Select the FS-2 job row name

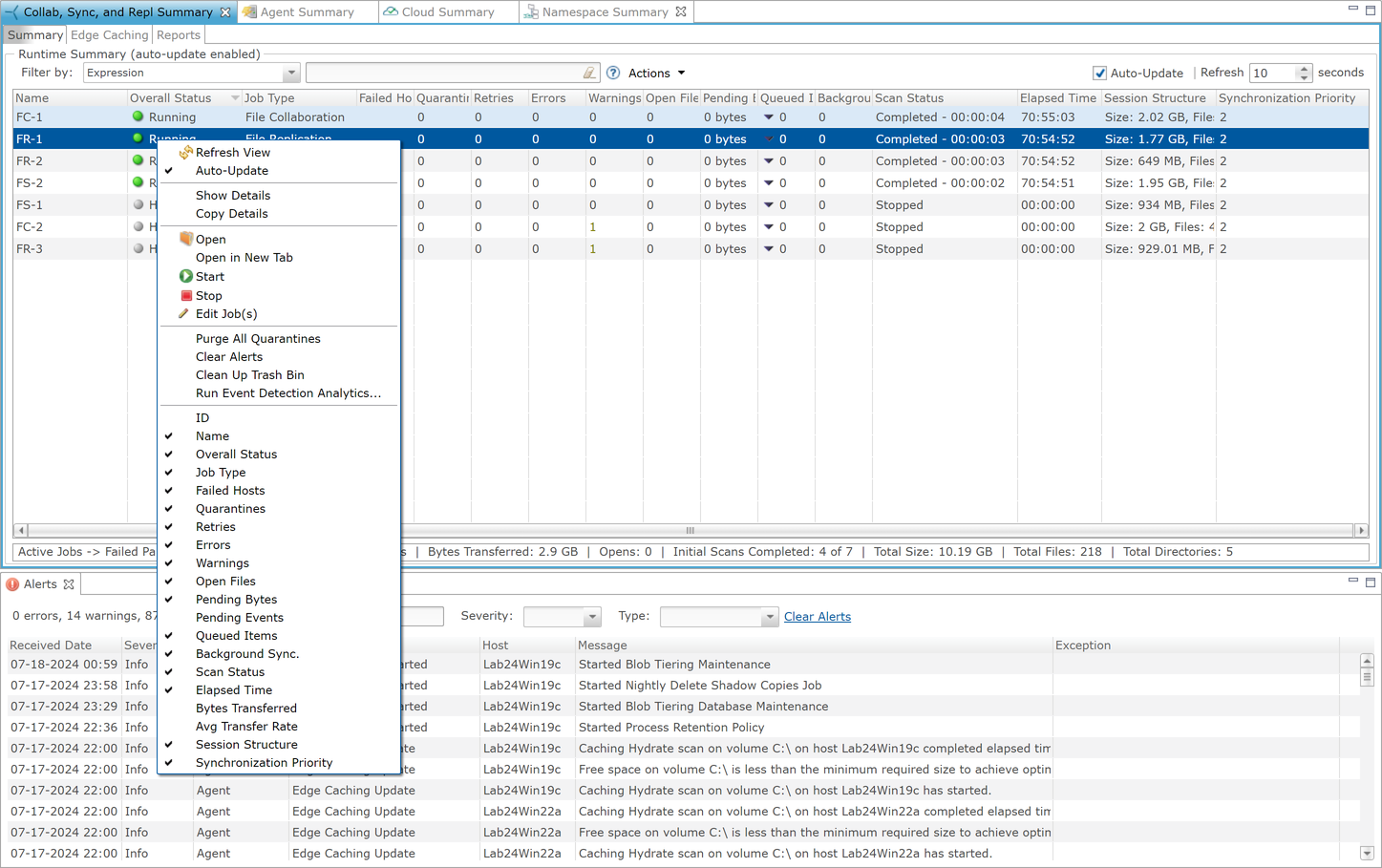point(30,183)
